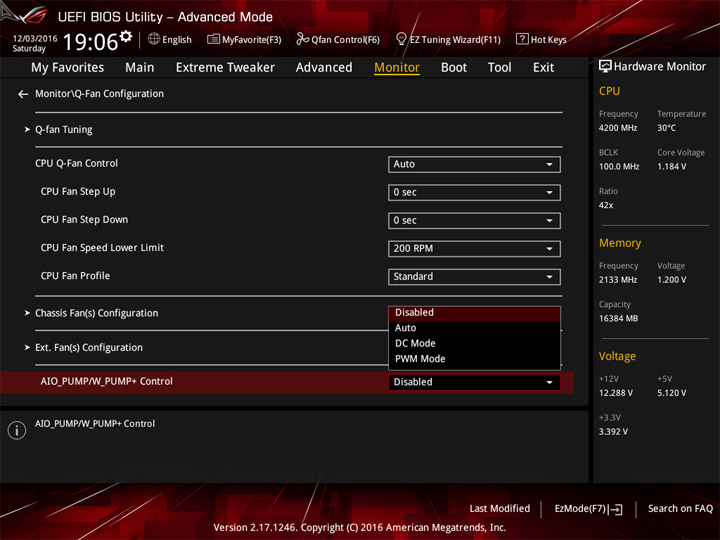
Task: Click the CPU Fan Speed Lower Limit label
Action: pyautogui.click(x=102, y=248)
